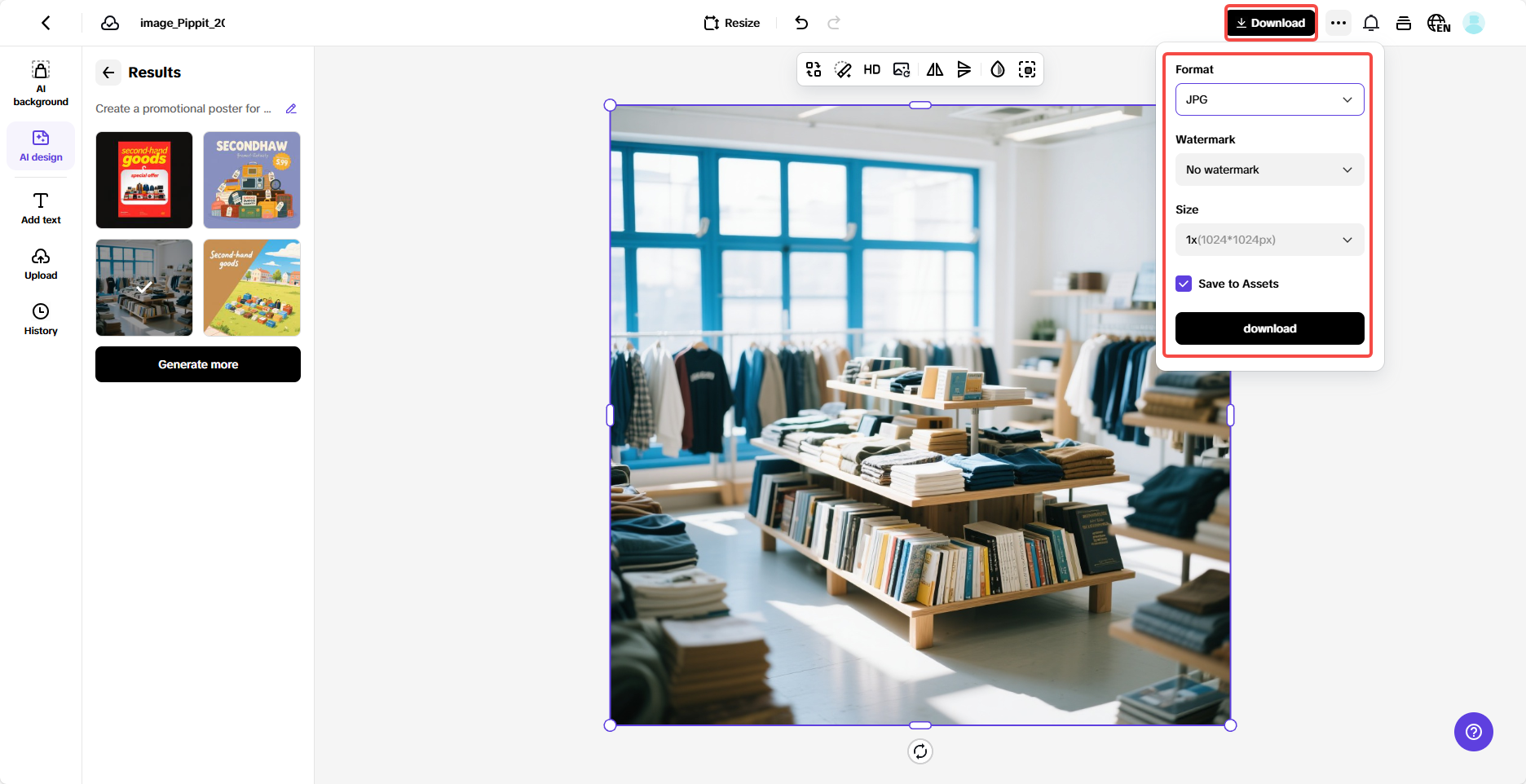
Task: Open the Watermark dropdown
Action: pyautogui.click(x=1270, y=170)
